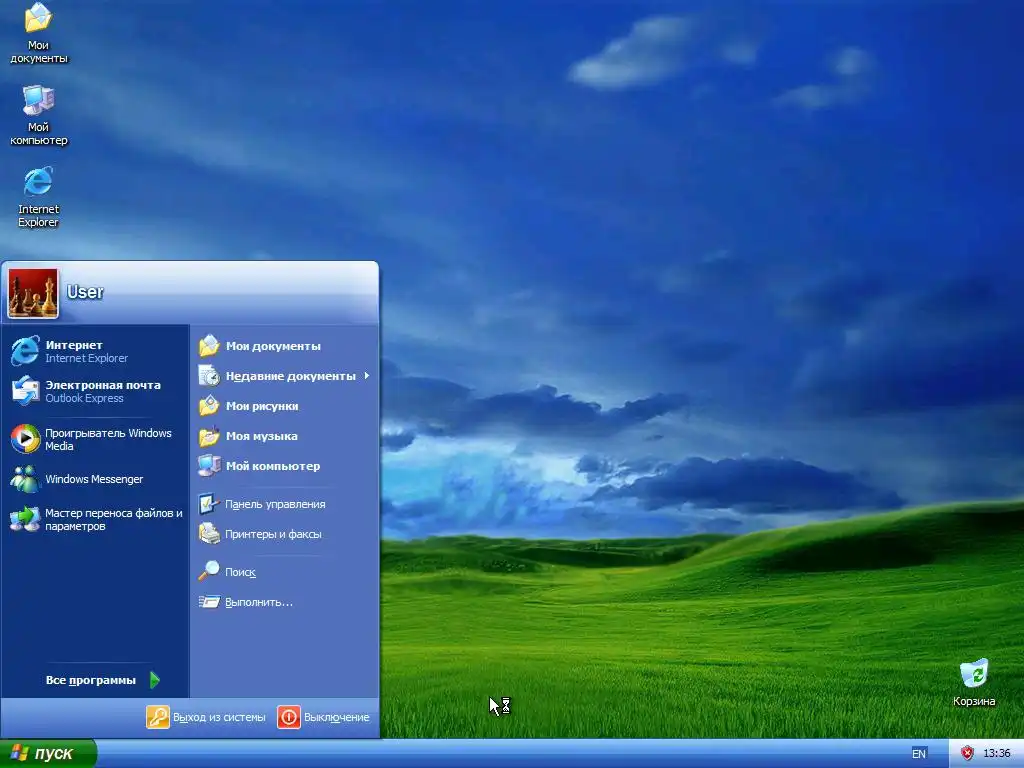Click the Windows Messenger people icon
Viewport: 1024px width, 768px height.
pyautogui.click(x=25, y=479)
